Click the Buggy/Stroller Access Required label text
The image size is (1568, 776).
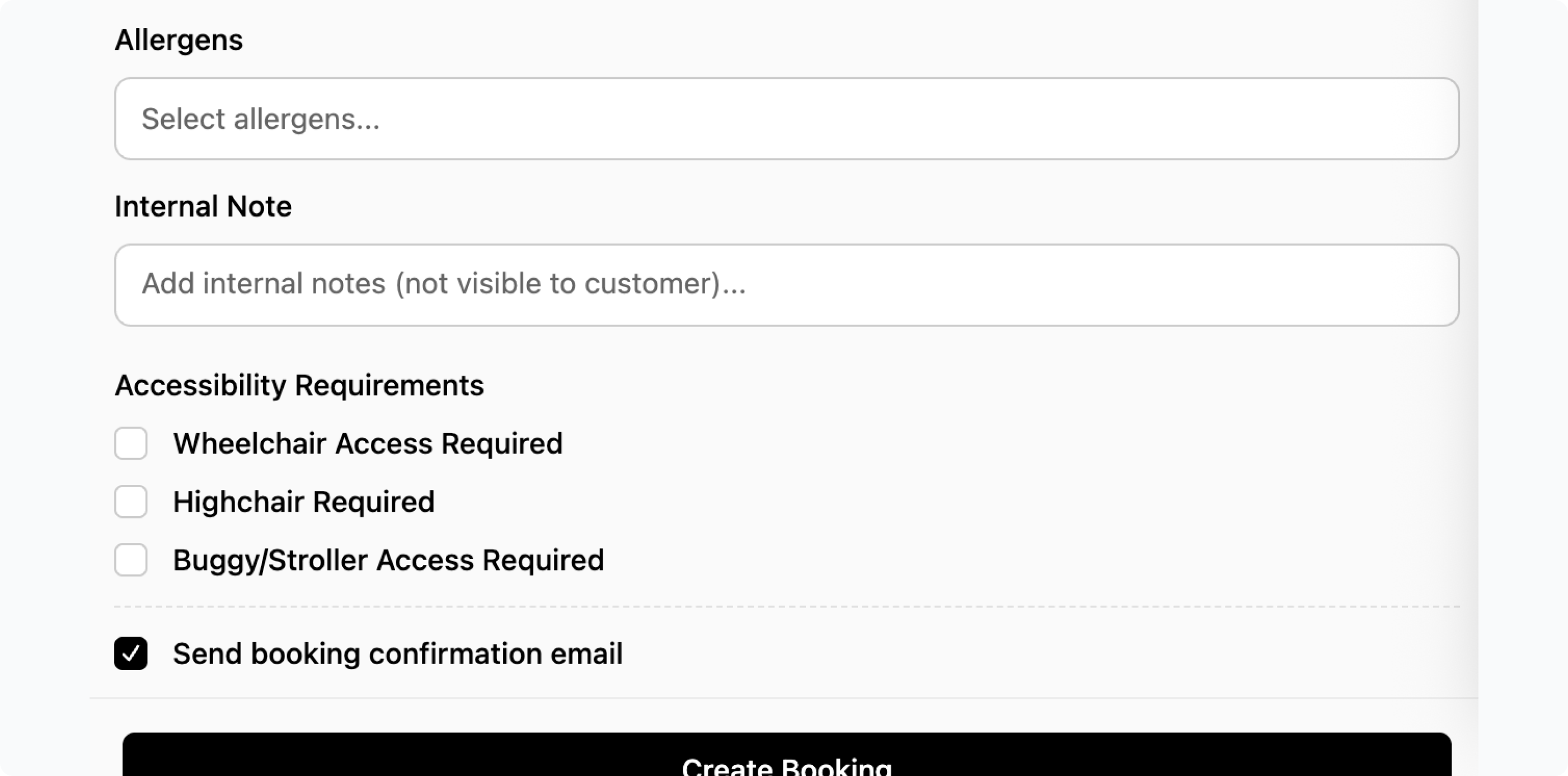[x=388, y=560]
